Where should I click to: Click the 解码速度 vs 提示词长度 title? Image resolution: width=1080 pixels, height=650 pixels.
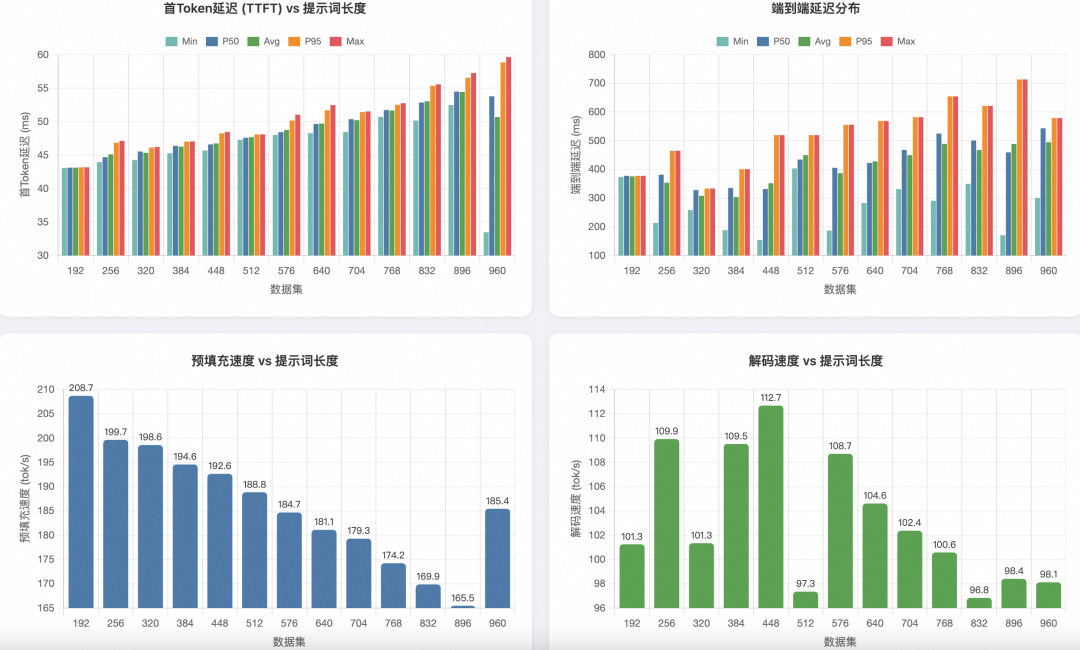pyautogui.click(x=816, y=361)
